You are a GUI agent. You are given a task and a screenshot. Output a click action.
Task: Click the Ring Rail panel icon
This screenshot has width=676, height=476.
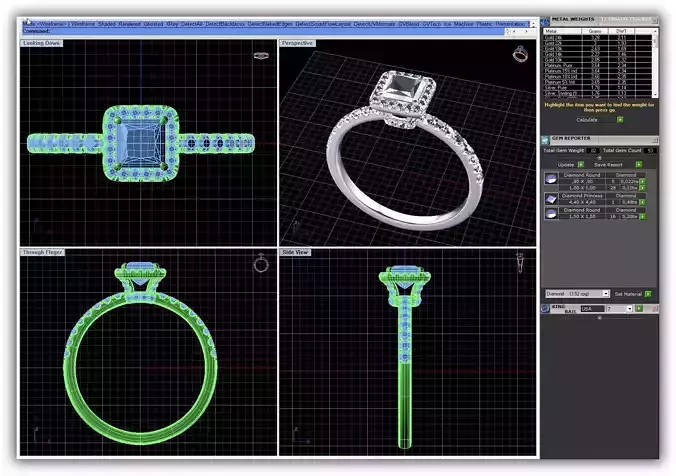pos(545,309)
